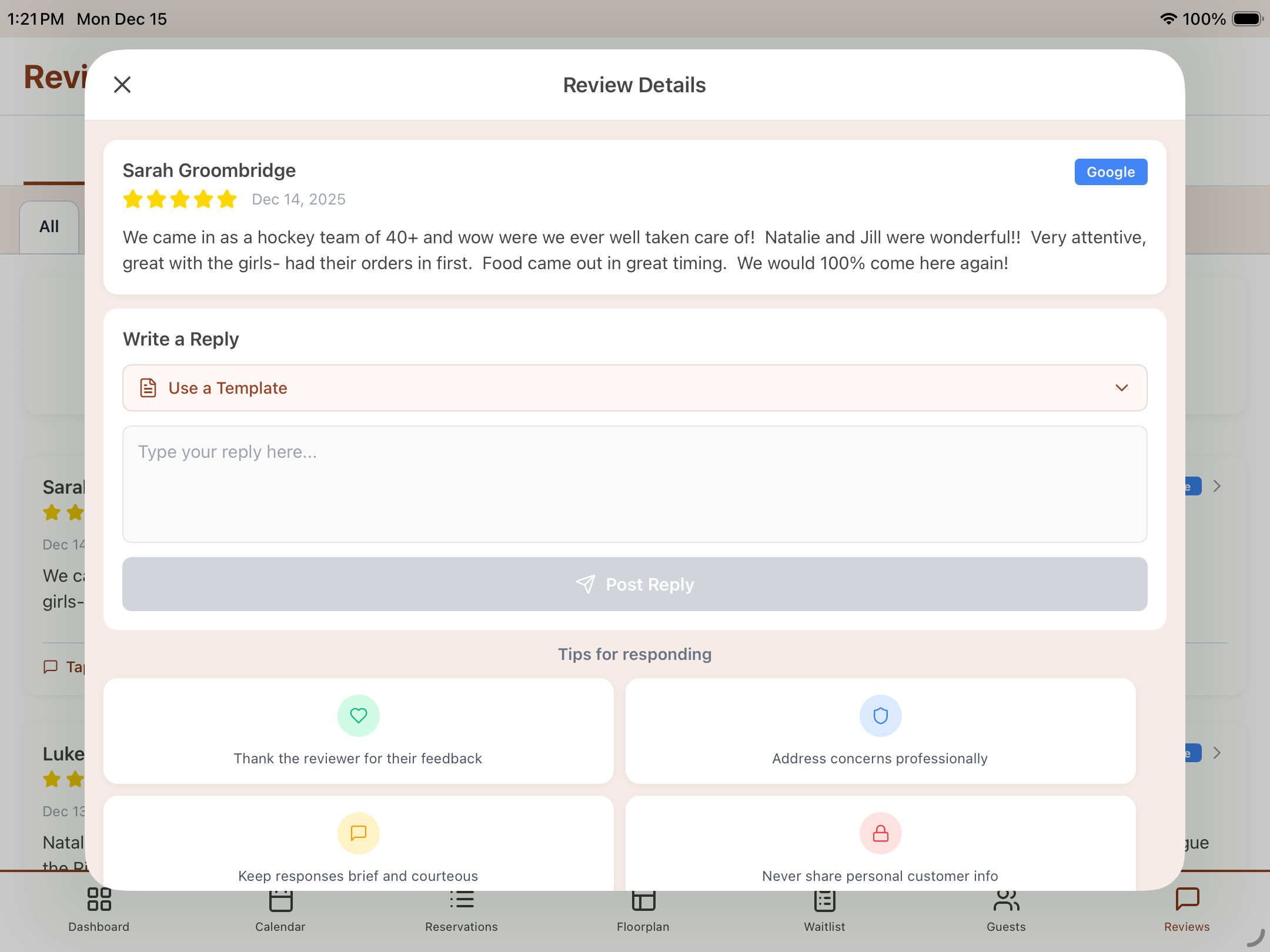Open Luke's review via right chevron
Viewport: 1270px width, 952px height.
tap(1217, 753)
